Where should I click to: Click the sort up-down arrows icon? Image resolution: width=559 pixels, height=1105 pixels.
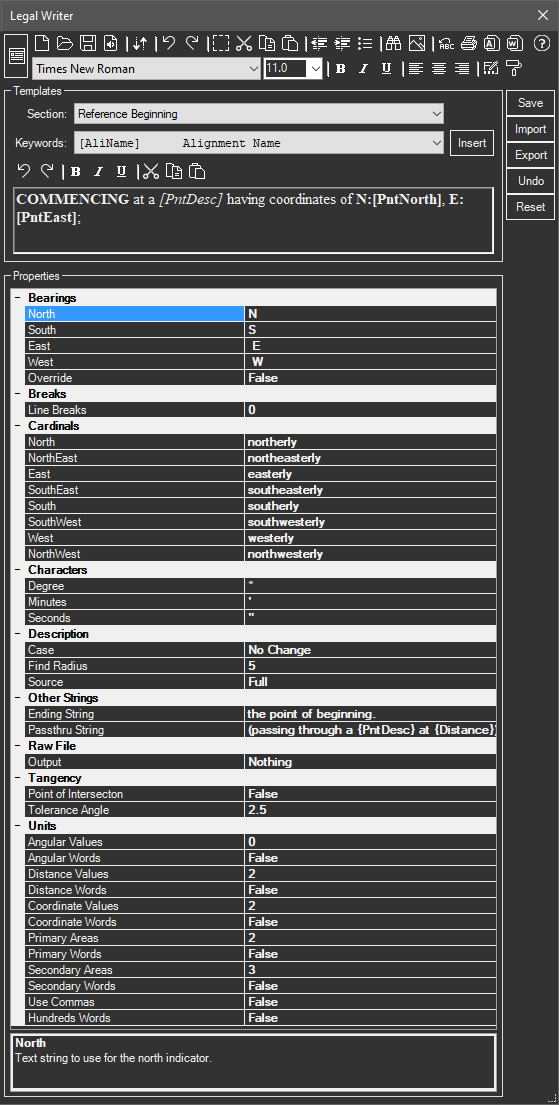(140, 44)
